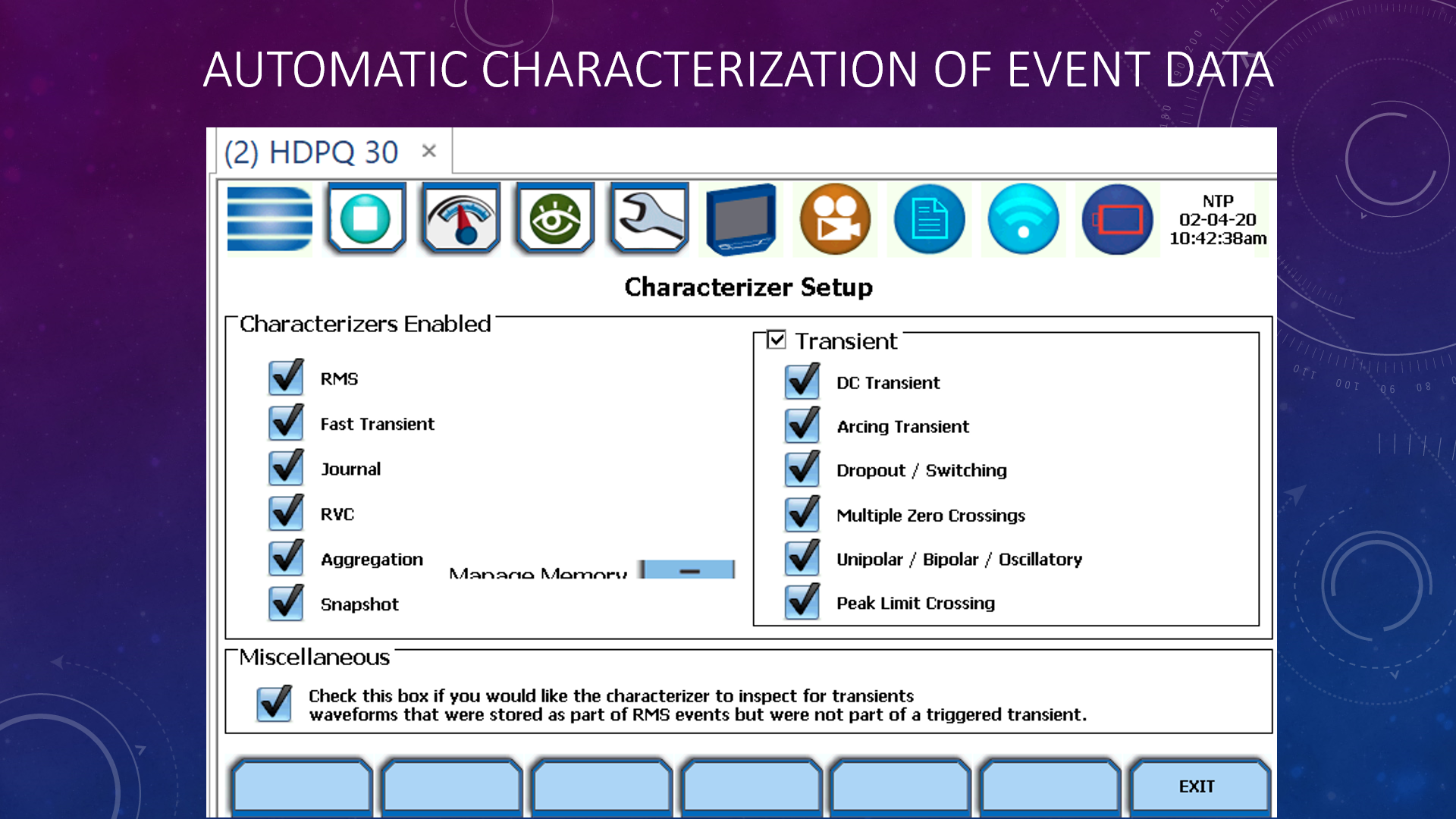Uncheck the Peak Limit Crossing checkbox
Viewport: 1456px width, 819px height.
802,602
